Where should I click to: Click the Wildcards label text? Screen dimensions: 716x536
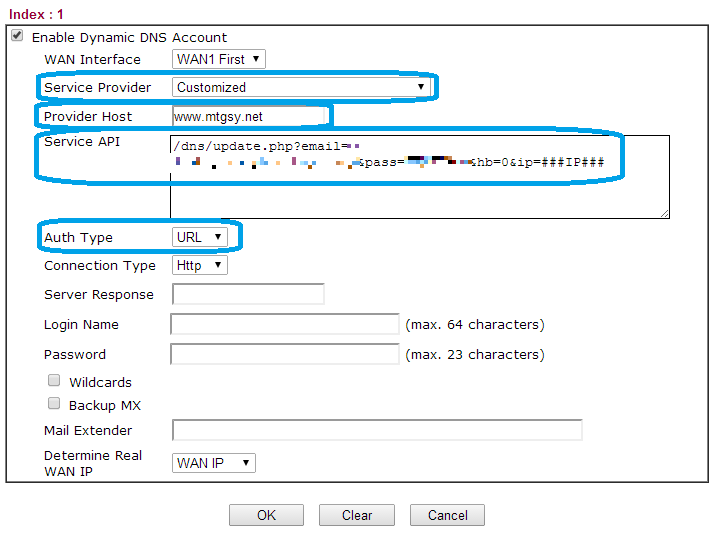(100, 382)
